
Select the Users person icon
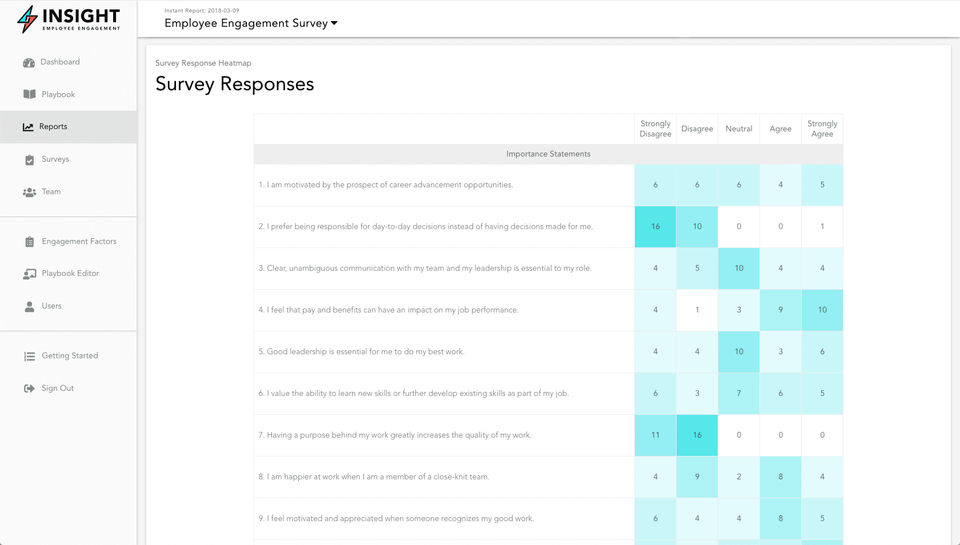29,306
